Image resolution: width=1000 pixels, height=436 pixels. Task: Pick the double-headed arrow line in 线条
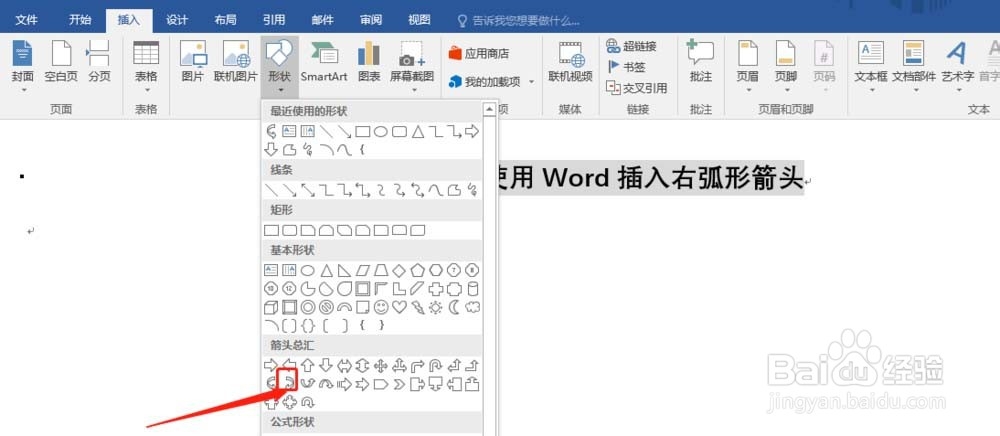tap(307, 189)
